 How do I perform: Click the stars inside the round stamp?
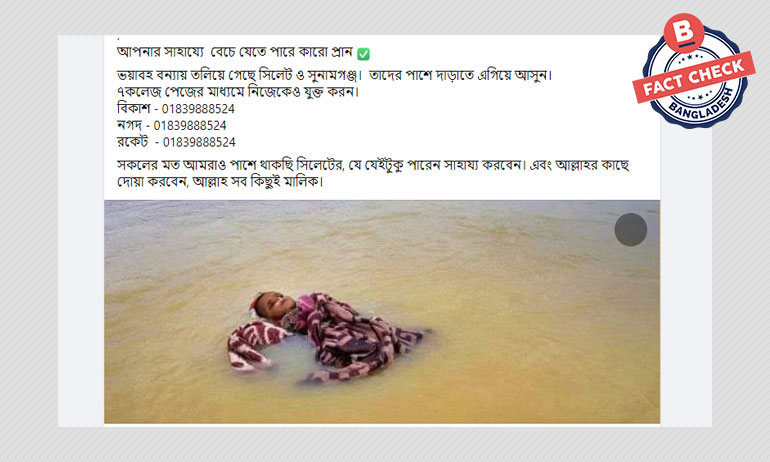click(690, 58)
